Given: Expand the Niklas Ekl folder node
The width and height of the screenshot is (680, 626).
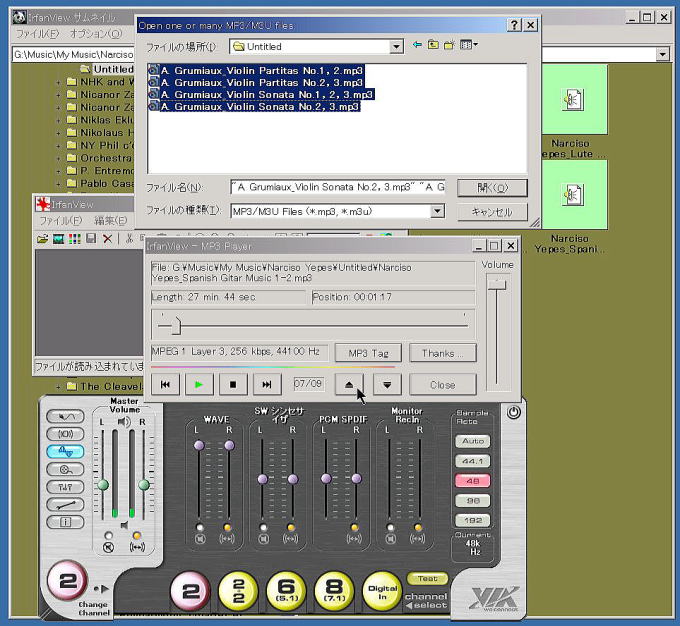Looking at the screenshot, I should coord(58,120).
